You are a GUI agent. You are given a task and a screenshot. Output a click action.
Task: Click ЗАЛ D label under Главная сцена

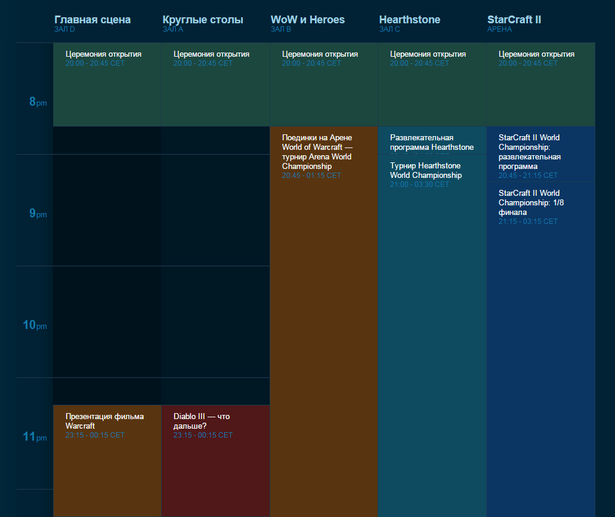tap(64, 29)
